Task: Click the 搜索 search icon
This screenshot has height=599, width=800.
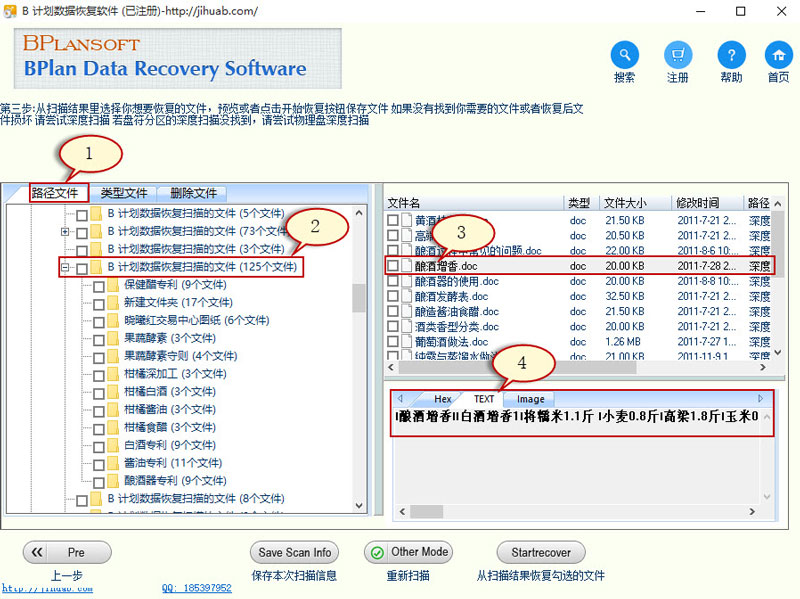Action: (x=624, y=56)
